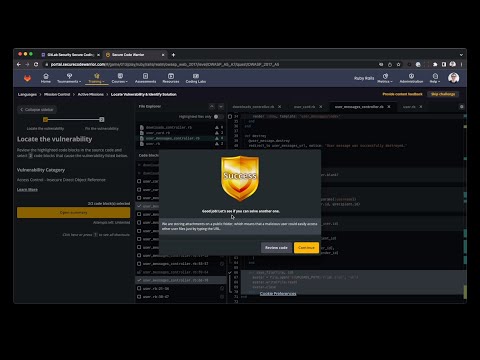Check the user_messages_controller.rb:55-57 code block
480x360 pixels.
tap(139, 264)
